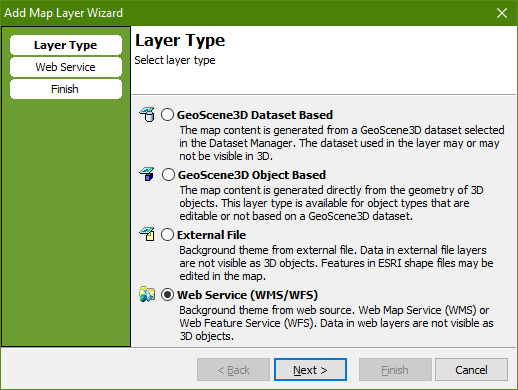
Task: Click the Next > button
Action: (x=310, y=370)
